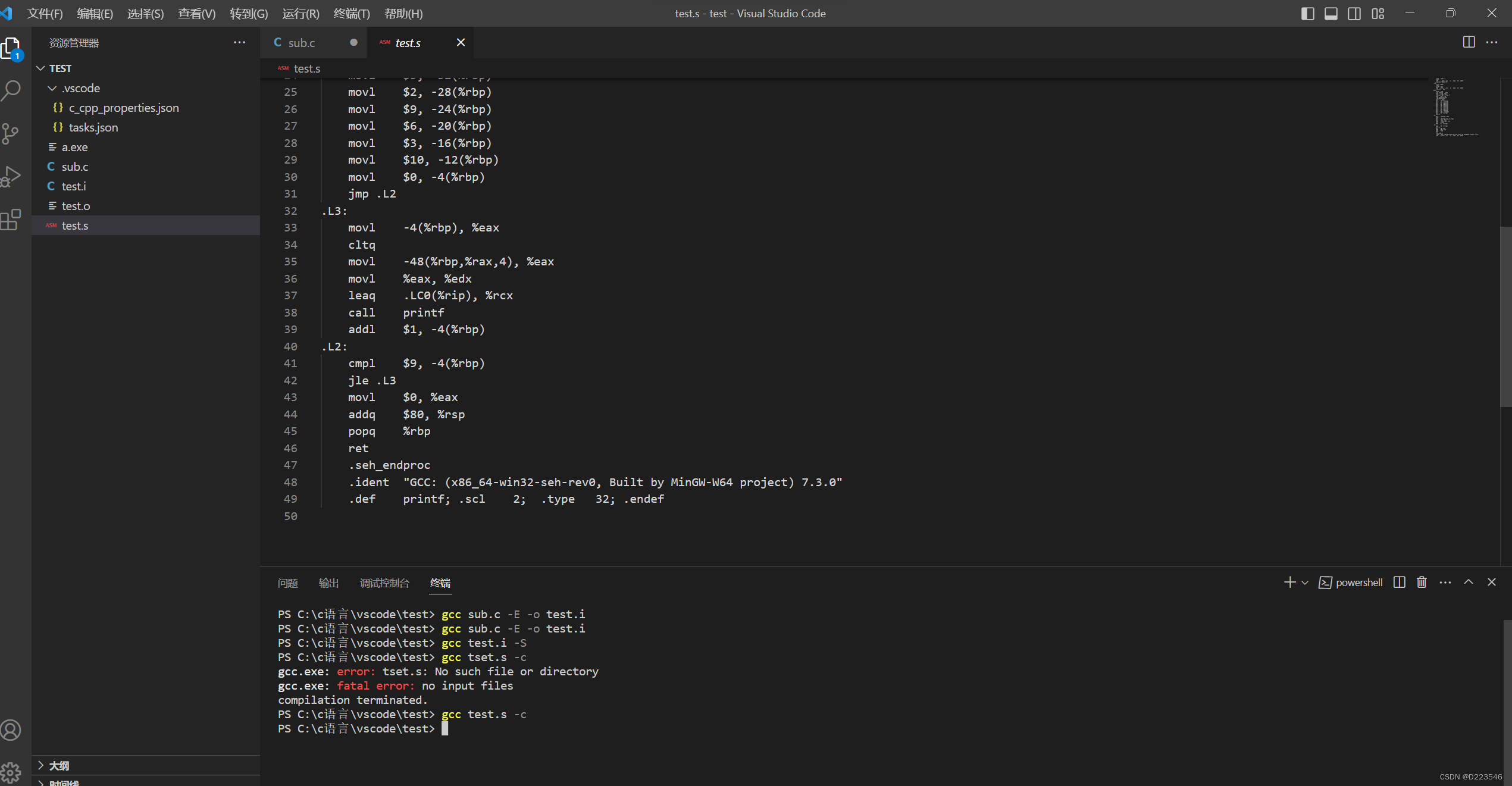
Task: Expand the 大纲 outline section
Action: [x=146, y=765]
